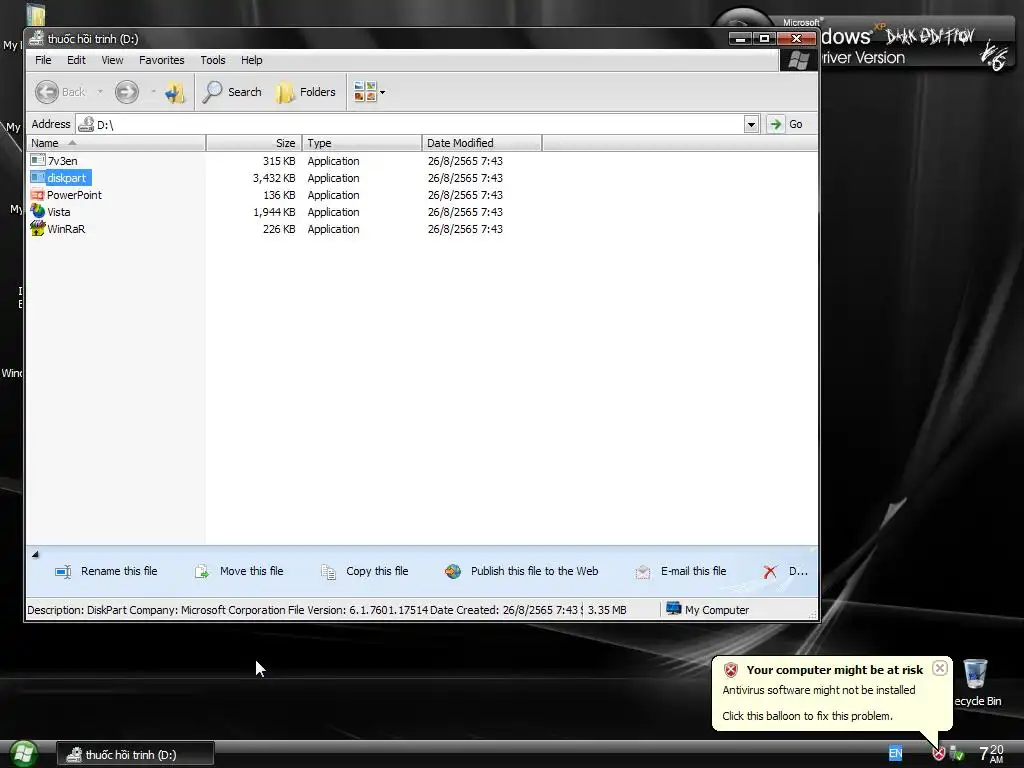Open the Edit menu
The height and width of the screenshot is (768, 1024).
pyautogui.click(x=76, y=60)
